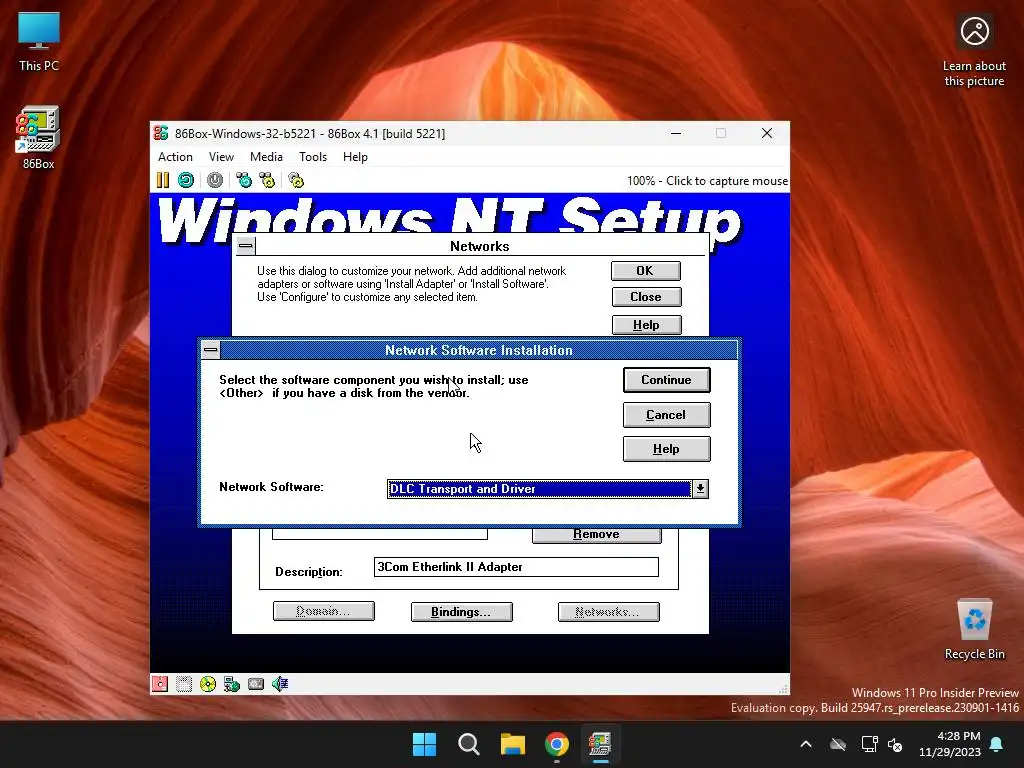Screen dimensions: 1024x768
Task: Click the grayed Domain... button
Action: pyautogui.click(x=324, y=611)
